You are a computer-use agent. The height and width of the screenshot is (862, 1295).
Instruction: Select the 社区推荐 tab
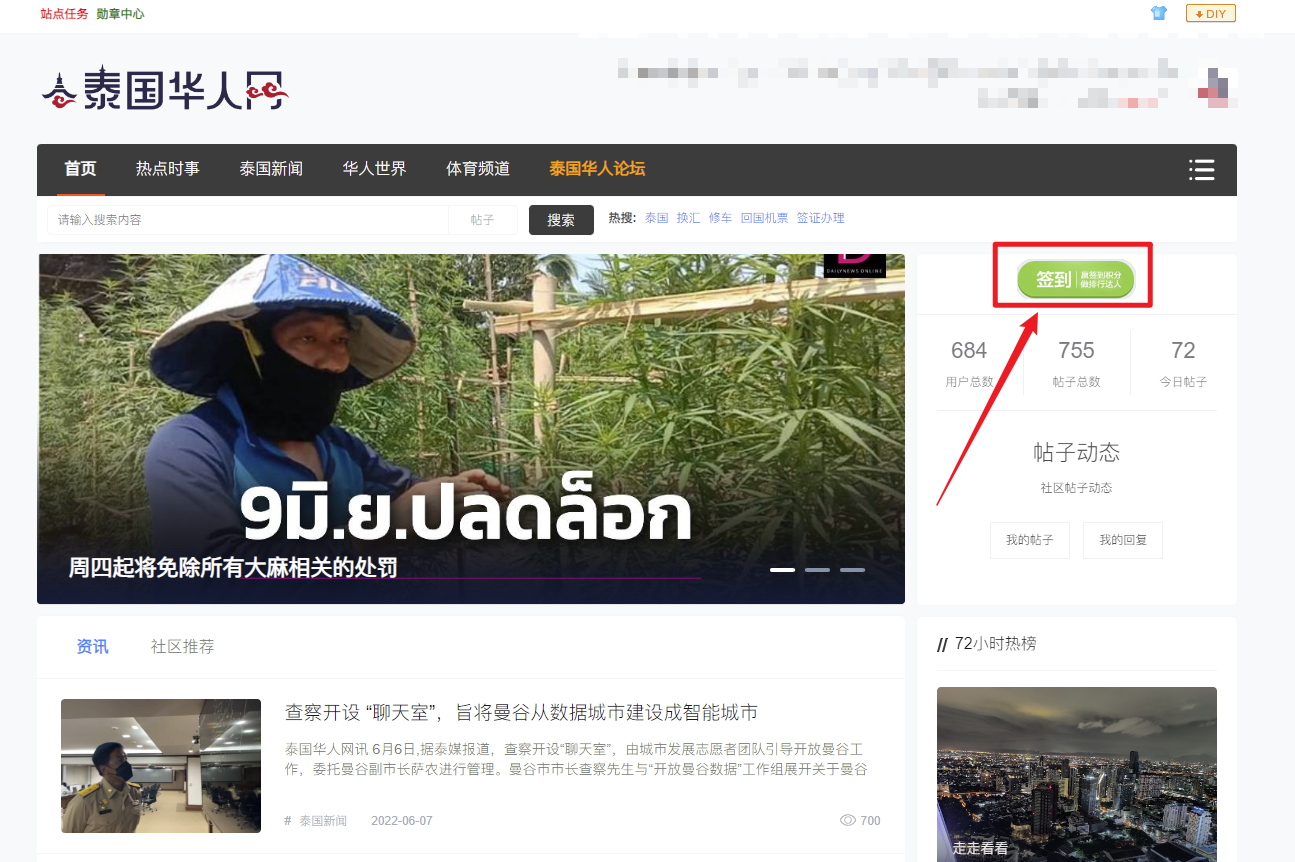(181, 646)
